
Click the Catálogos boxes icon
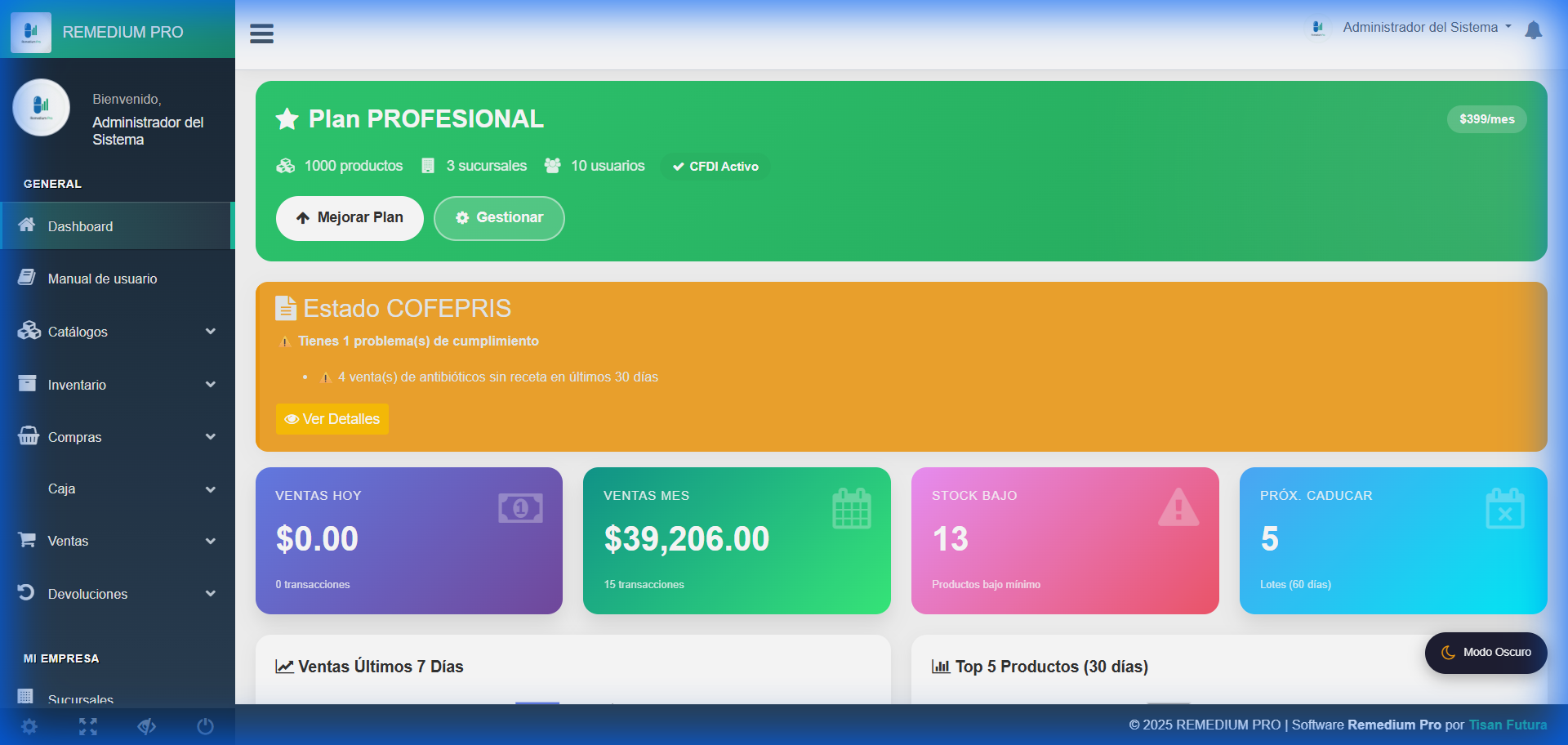coord(29,331)
